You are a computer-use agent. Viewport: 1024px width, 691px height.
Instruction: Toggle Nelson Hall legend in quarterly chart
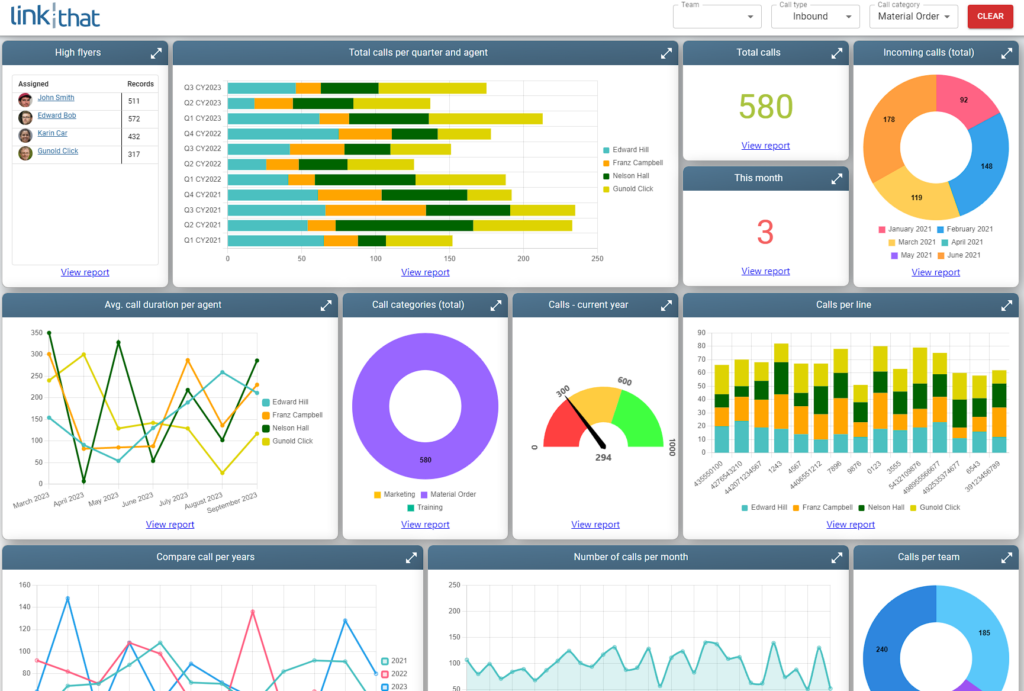tap(626, 176)
